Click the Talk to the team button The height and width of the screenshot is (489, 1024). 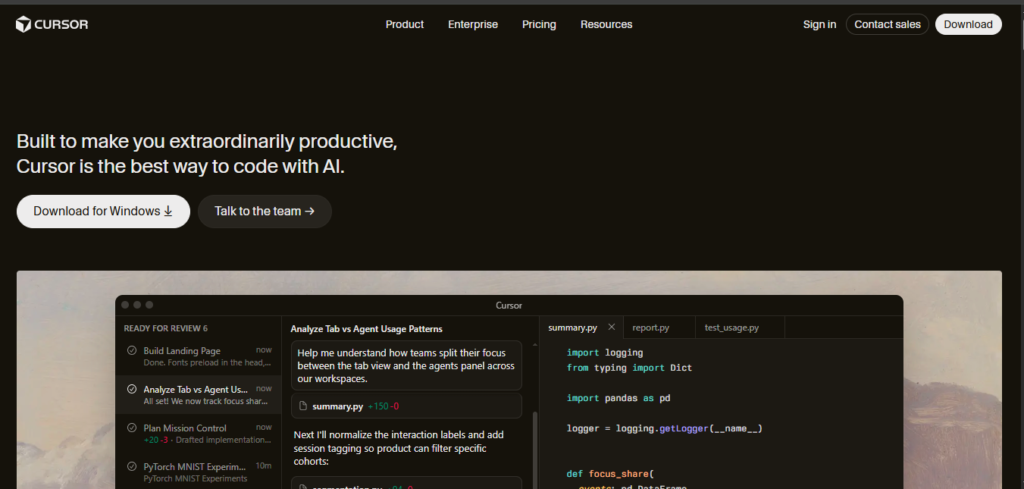coord(264,211)
